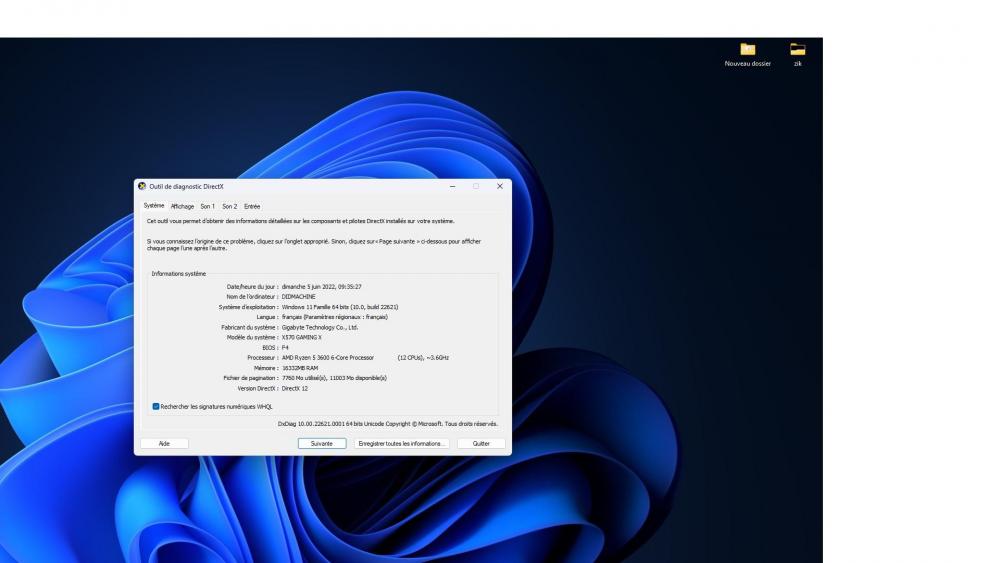Switch to the Système tab
The height and width of the screenshot is (563, 1000).
[x=153, y=206]
